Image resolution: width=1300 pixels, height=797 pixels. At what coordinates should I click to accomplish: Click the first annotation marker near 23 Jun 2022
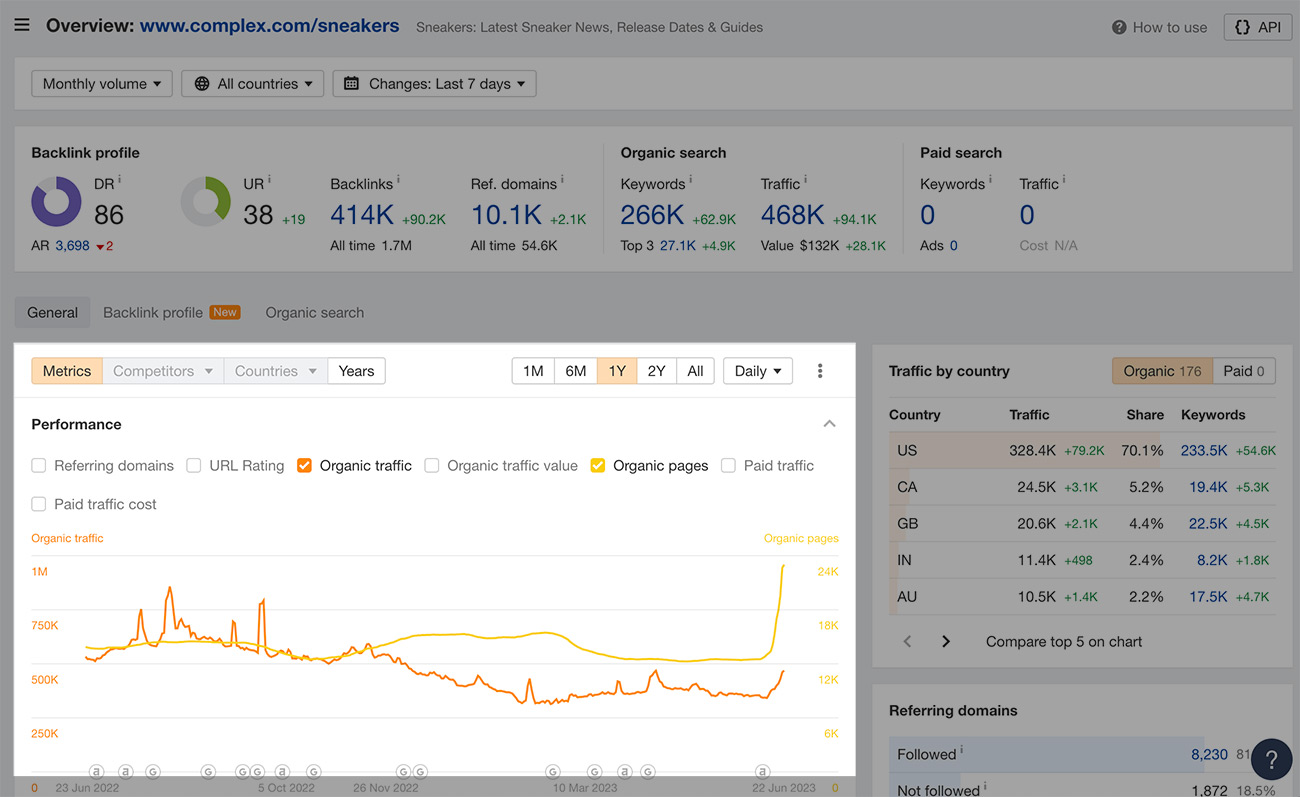96,772
